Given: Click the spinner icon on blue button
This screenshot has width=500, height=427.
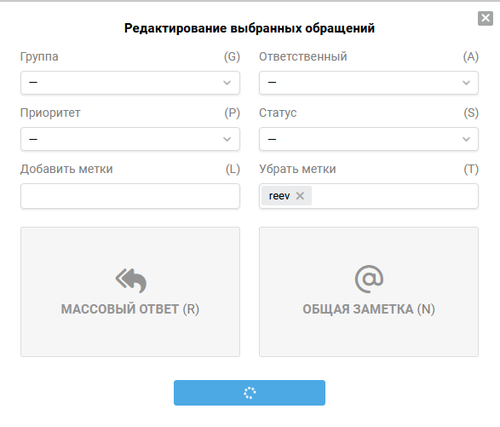Looking at the screenshot, I should point(250,393).
